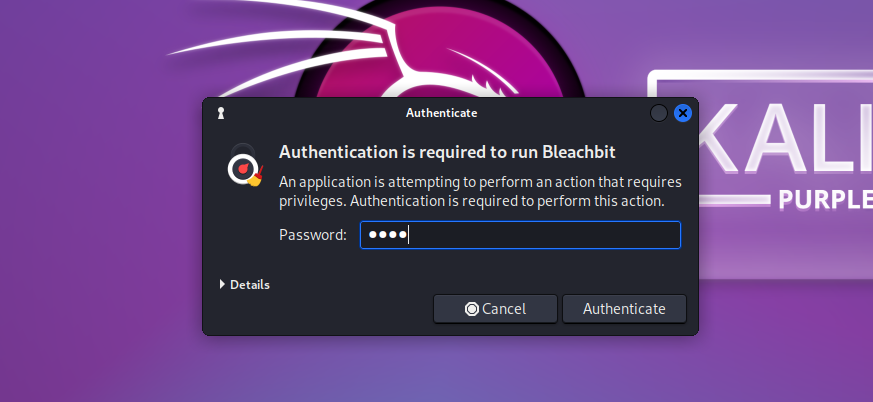Click the "Authentication is required" heading

pyautogui.click(x=446, y=152)
